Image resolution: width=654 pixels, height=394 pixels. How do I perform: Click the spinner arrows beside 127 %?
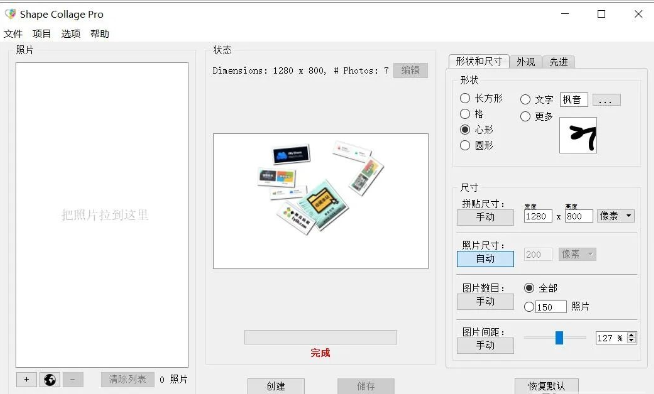coord(631,338)
